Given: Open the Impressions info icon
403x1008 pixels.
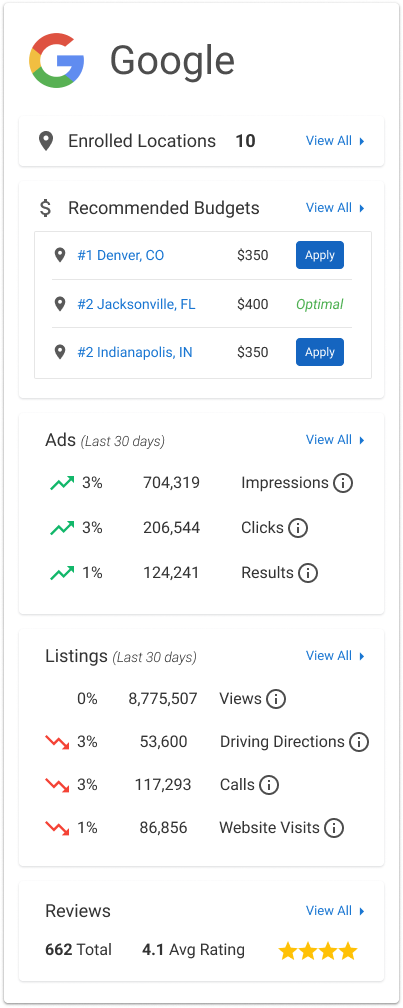Looking at the screenshot, I should [343, 483].
